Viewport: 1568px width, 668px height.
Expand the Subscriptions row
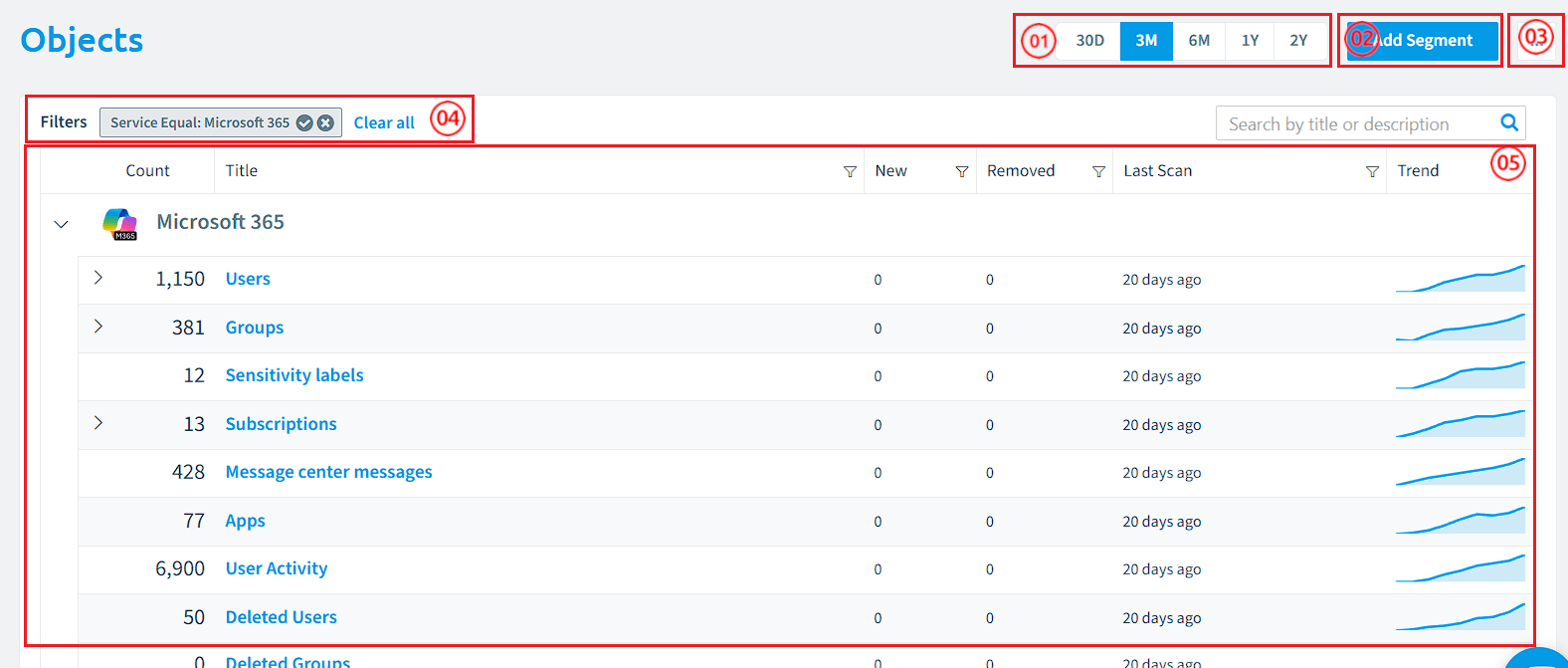point(98,423)
